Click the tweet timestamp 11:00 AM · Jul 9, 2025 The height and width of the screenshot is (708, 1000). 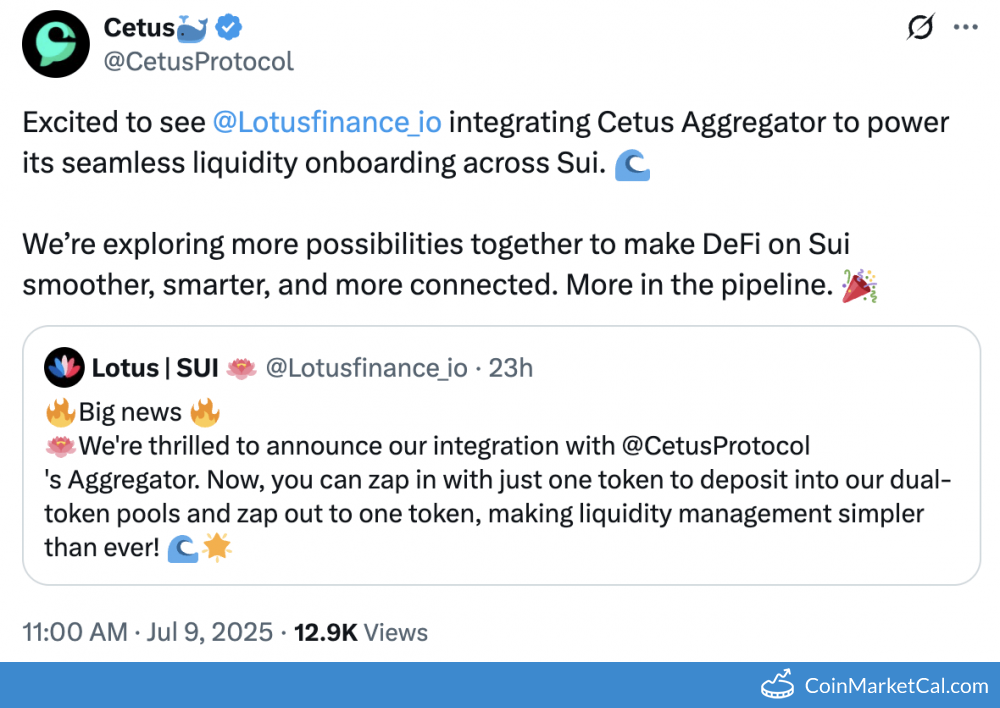pos(147,632)
